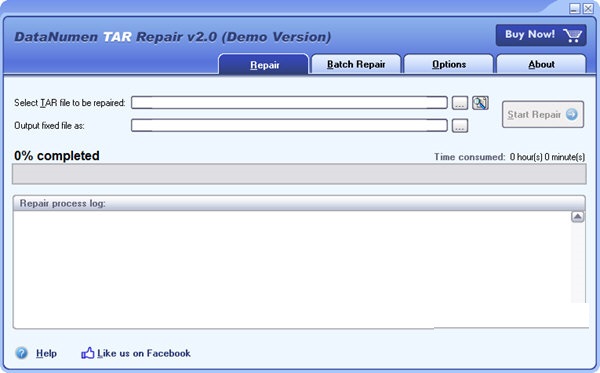Click the "0% completed" status text
Viewport: 600px width, 373px height.
click(x=57, y=156)
